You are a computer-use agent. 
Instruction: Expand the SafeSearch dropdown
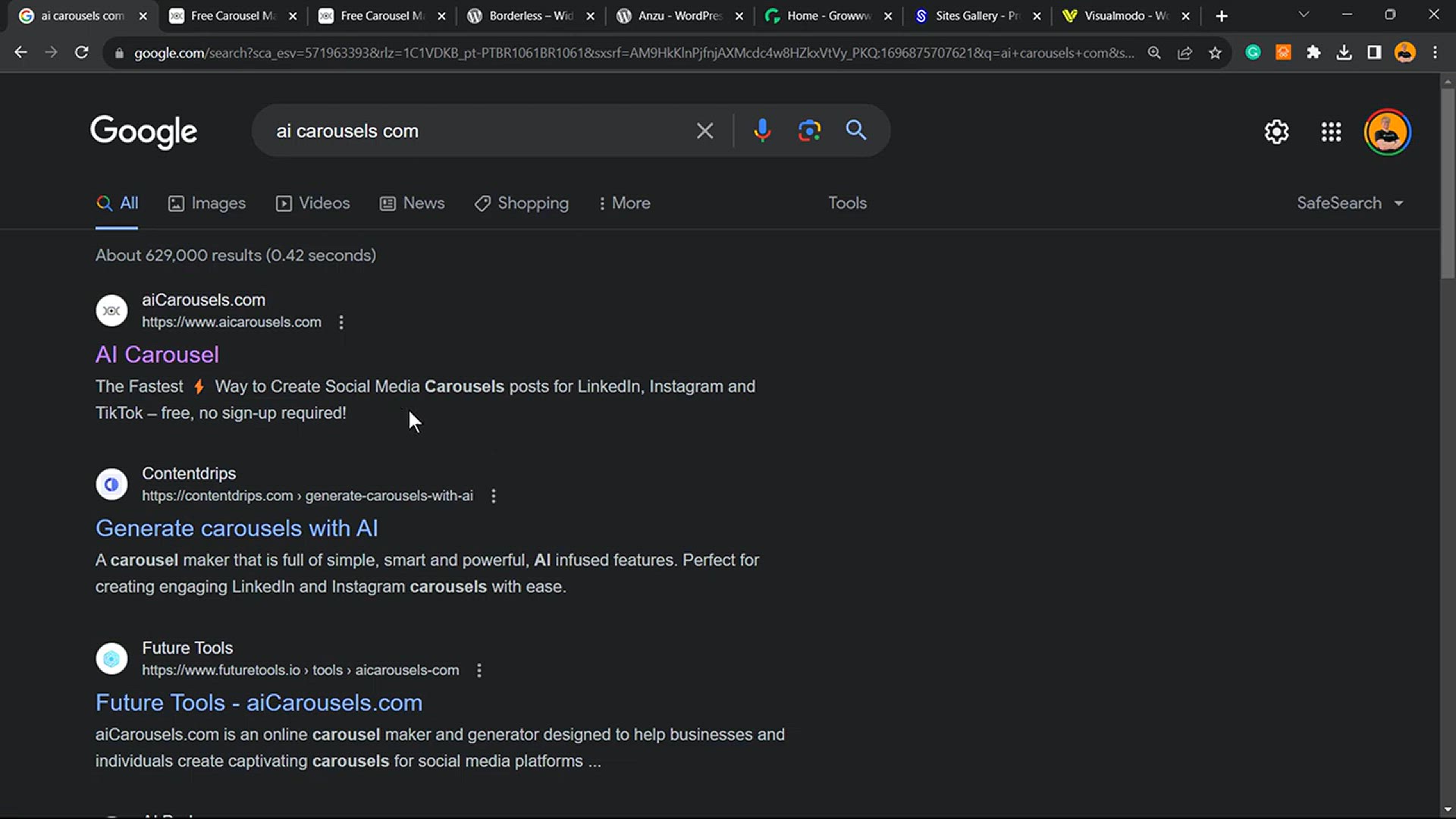pos(1350,203)
